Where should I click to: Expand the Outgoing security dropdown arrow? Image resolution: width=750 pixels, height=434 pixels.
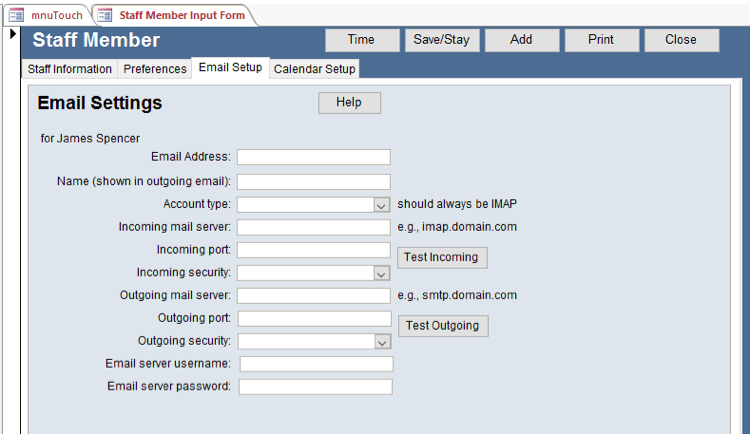point(382,342)
